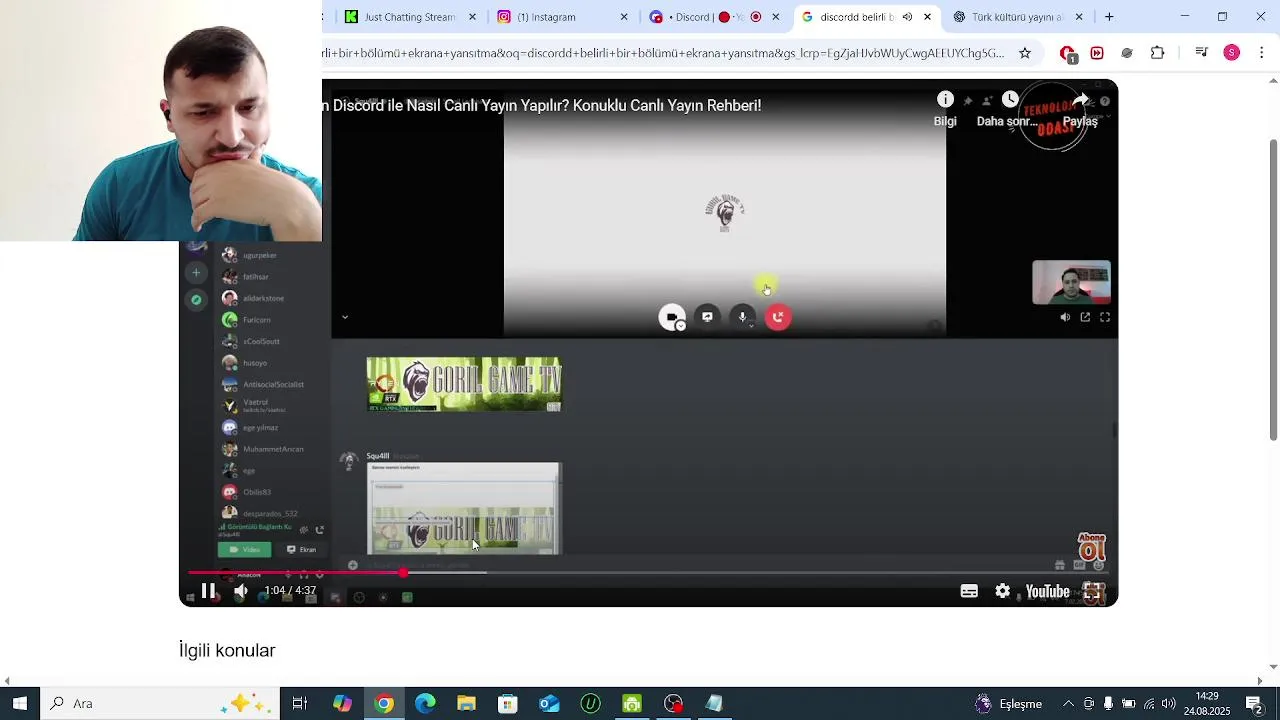The image size is (1280, 720).
Task: Toggle subtitles on the video player
Action: (969, 591)
